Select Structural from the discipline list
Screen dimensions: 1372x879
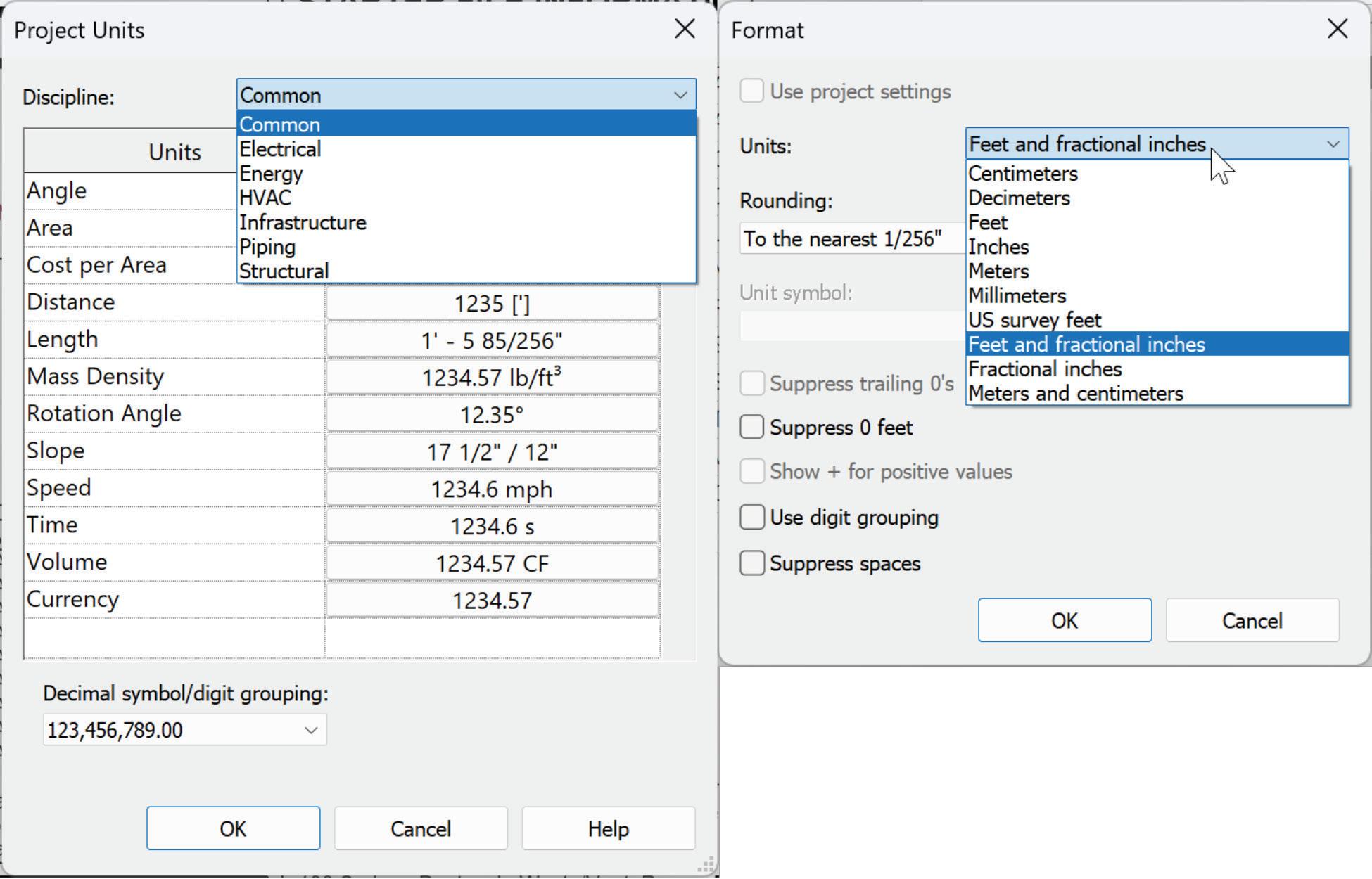click(284, 271)
